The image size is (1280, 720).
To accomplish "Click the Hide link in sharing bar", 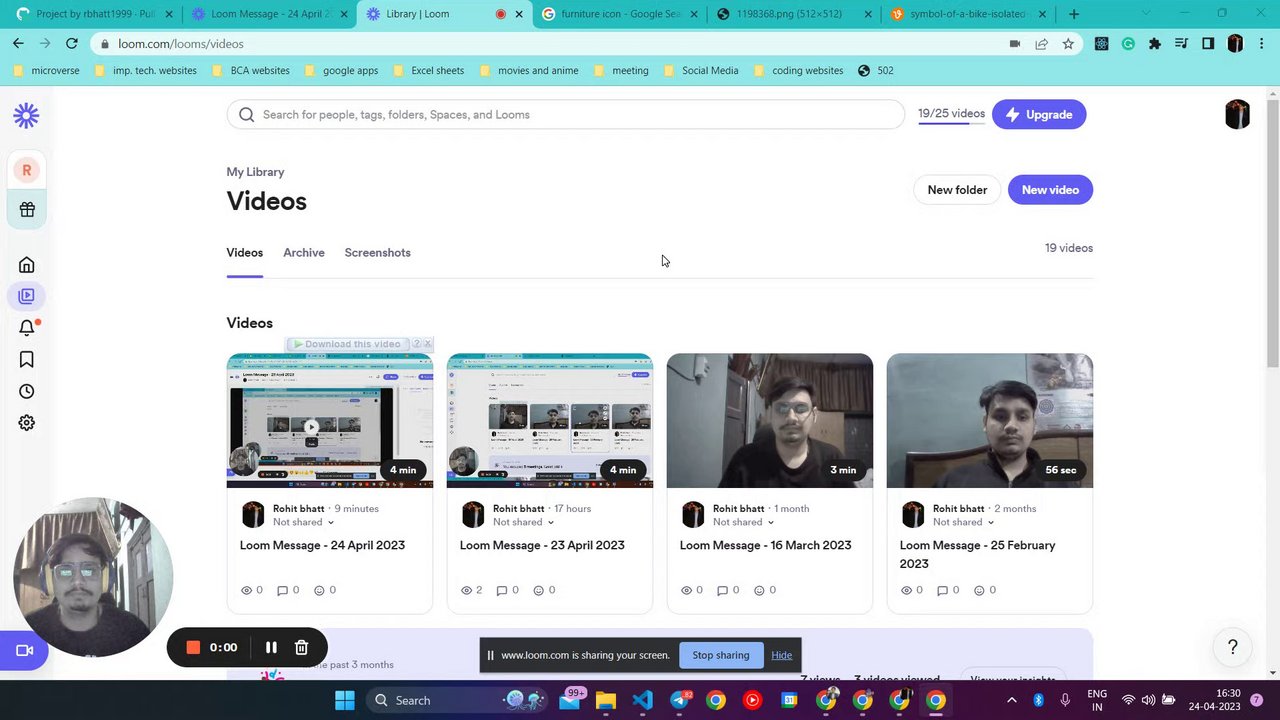I will tap(781, 656).
